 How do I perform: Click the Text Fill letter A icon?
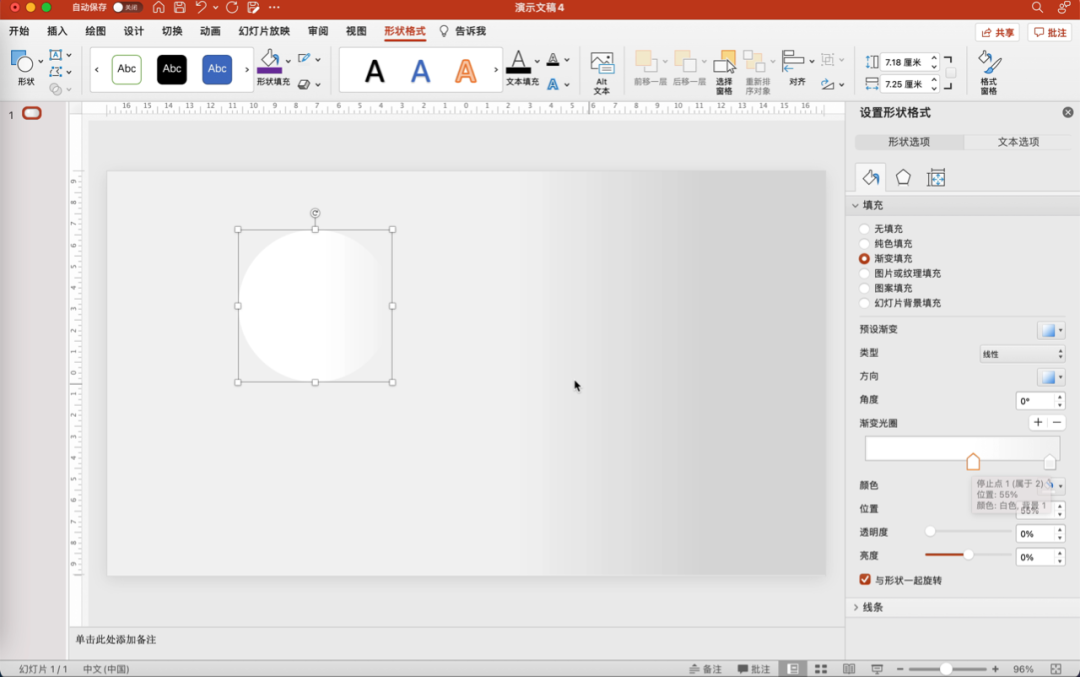pyautogui.click(x=518, y=62)
